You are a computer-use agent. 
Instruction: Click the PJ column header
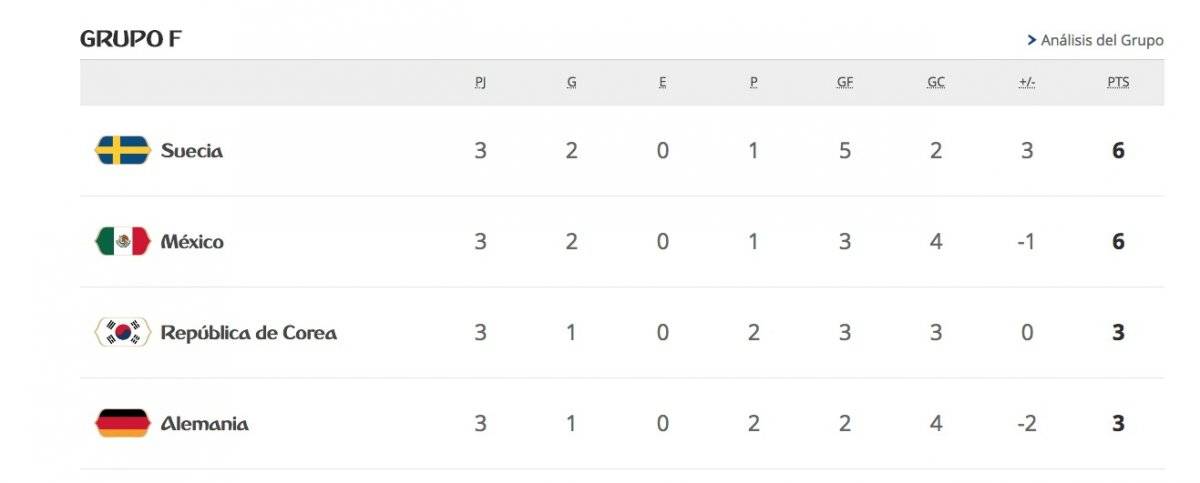tap(480, 83)
